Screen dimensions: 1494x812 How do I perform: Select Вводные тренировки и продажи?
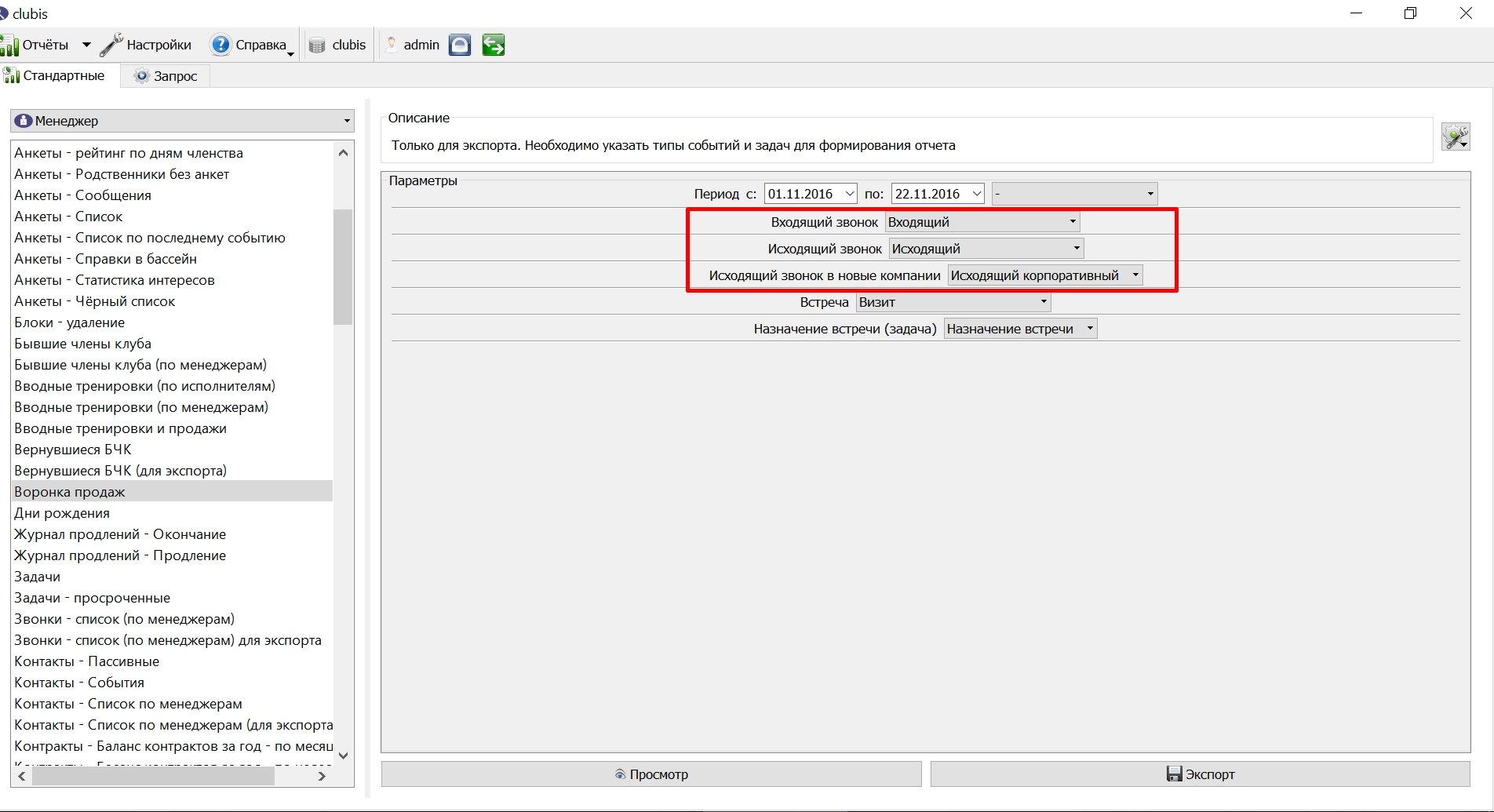pos(173,428)
